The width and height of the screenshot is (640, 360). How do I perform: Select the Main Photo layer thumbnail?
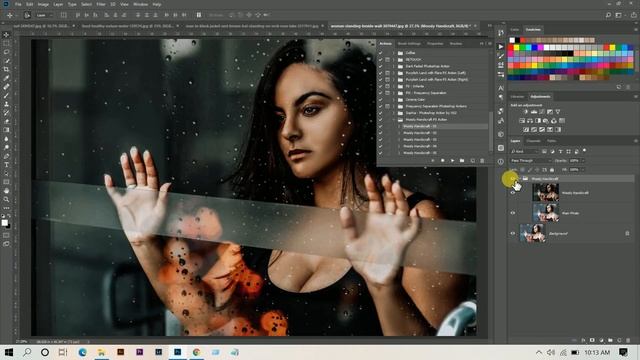coord(546,213)
